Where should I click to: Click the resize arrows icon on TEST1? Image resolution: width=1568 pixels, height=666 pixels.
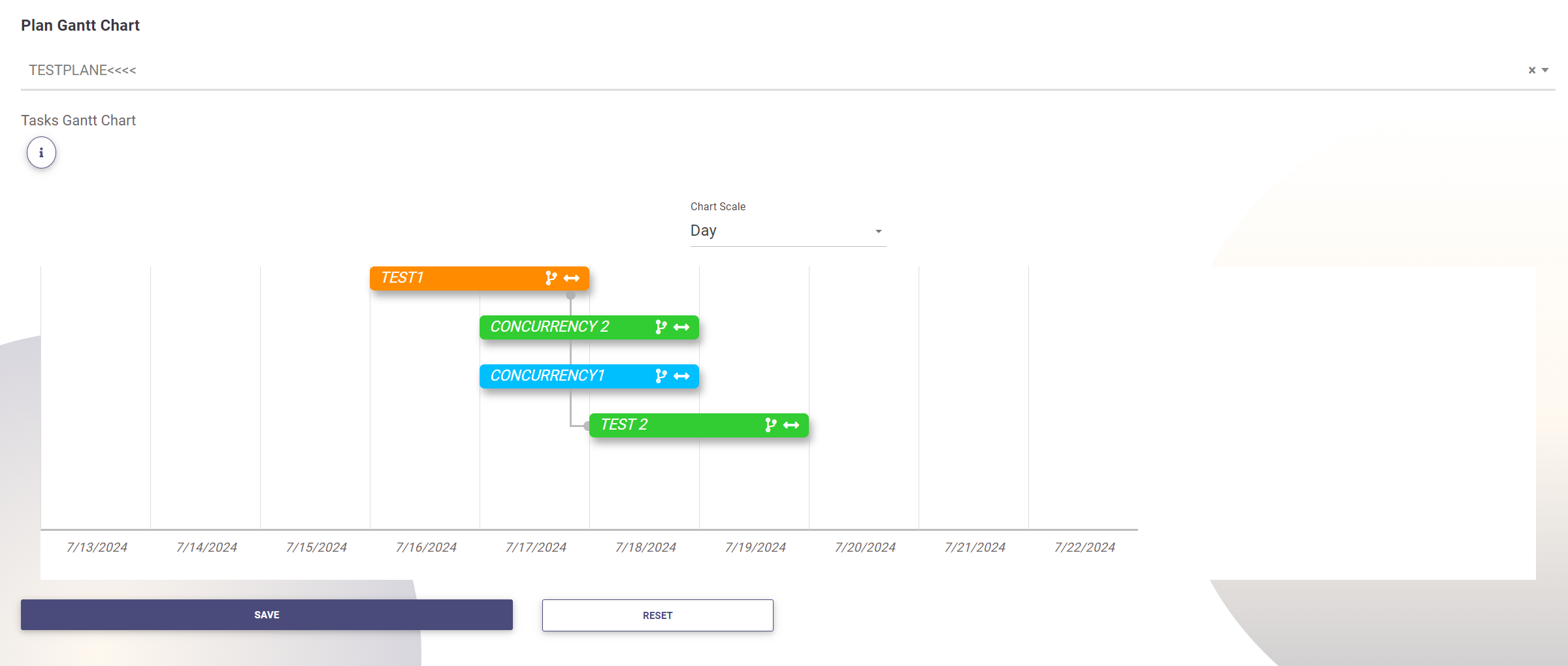click(572, 278)
